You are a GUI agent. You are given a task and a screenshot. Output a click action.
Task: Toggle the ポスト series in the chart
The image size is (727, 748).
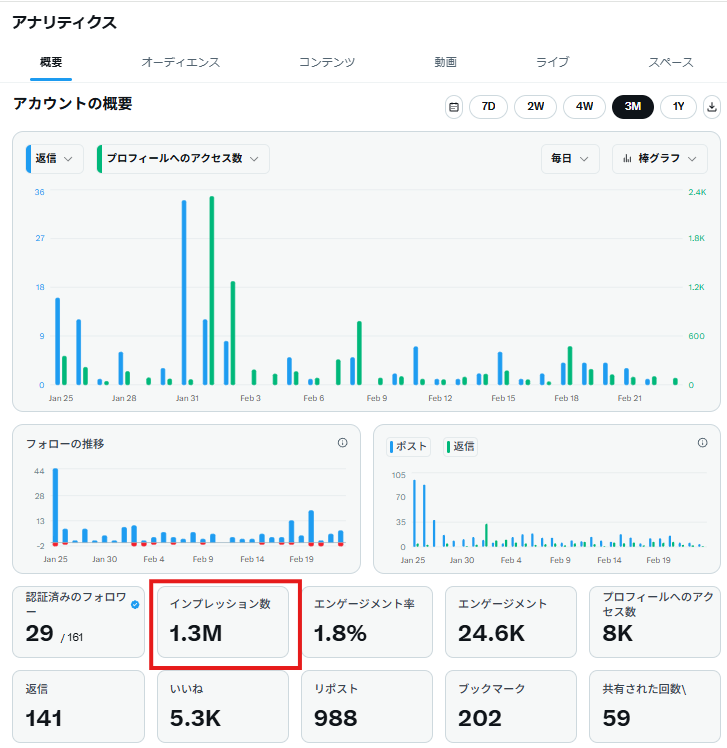pos(408,447)
